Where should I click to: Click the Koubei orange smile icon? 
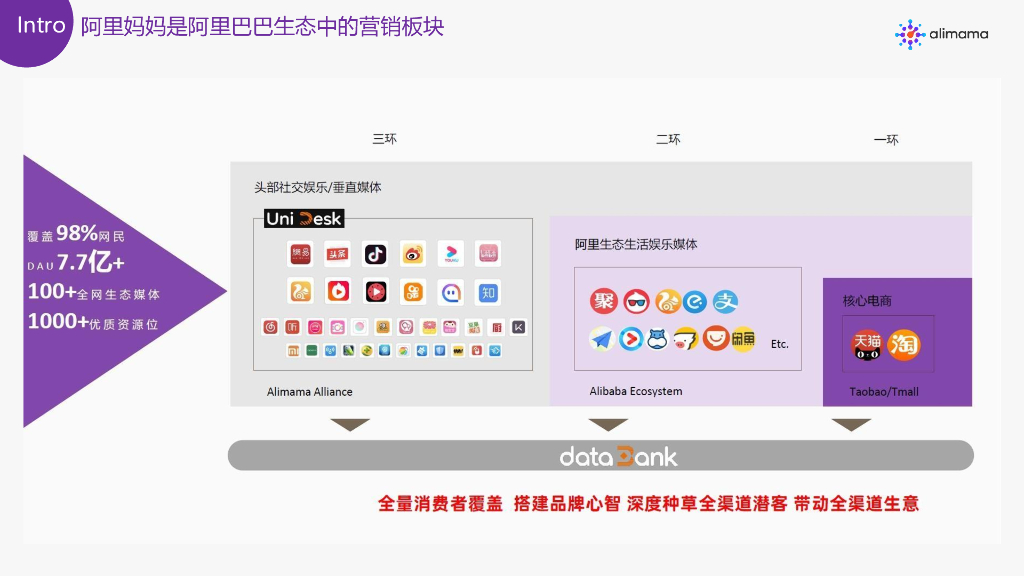point(716,338)
